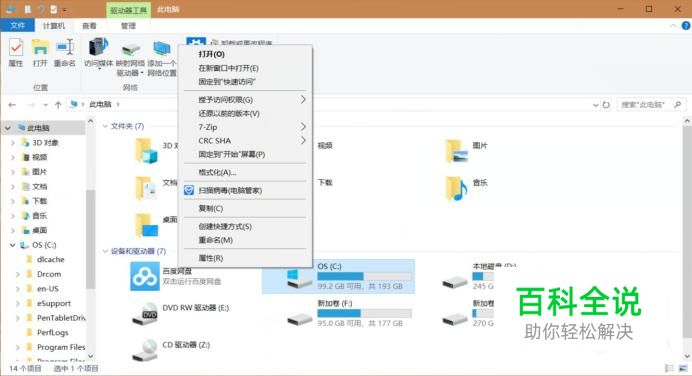Collapse 此电脑 tree node
This screenshot has height=376, width=692.
pos(8,128)
